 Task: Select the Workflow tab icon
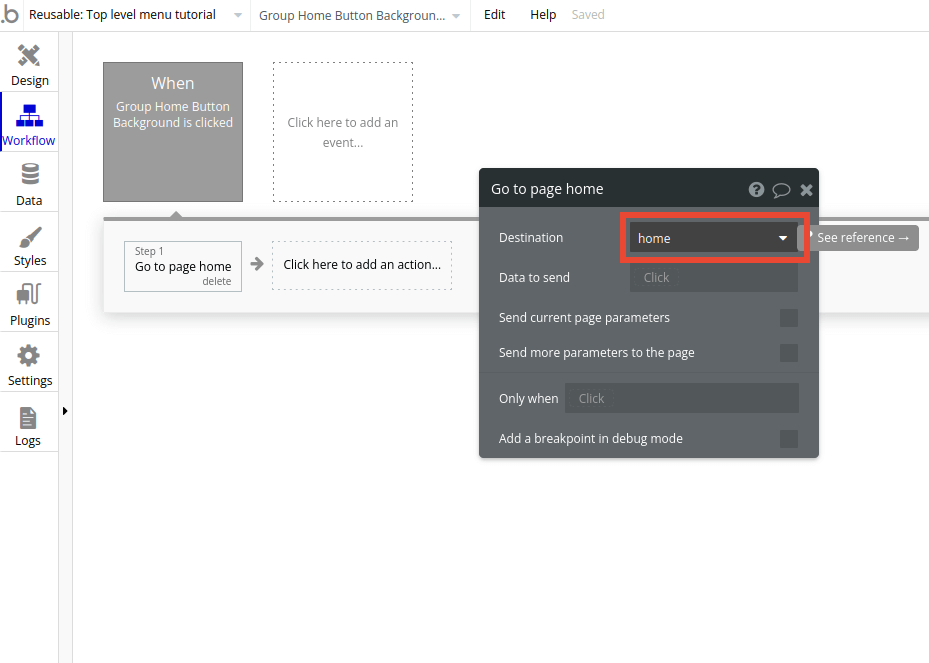(29, 116)
